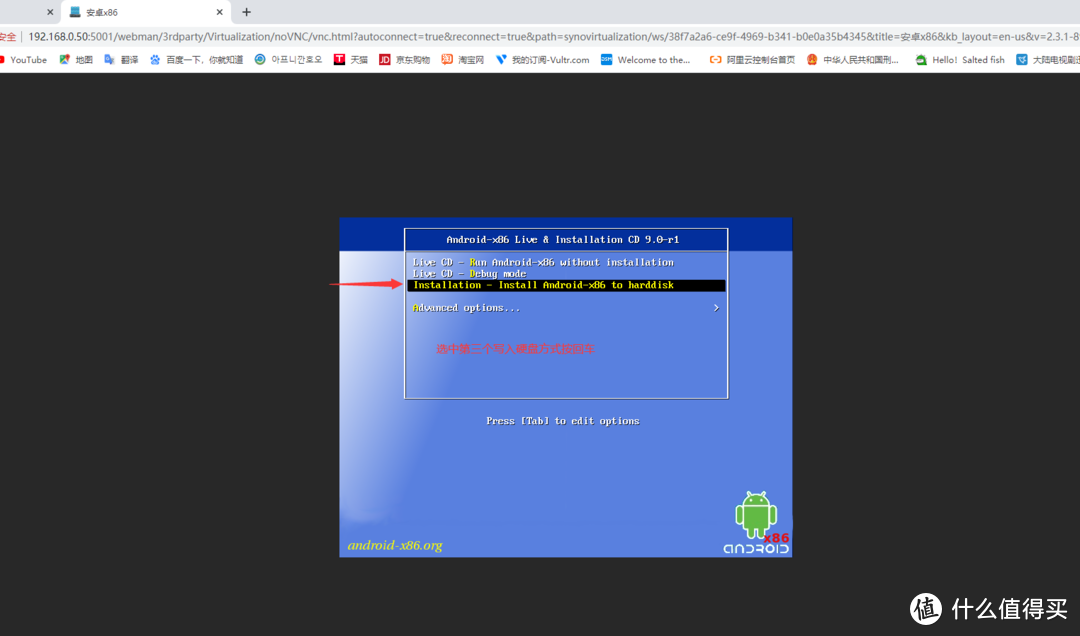Open the 中华人民共和国刑... bookmark
The width and height of the screenshot is (1080, 636).
pyautogui.click(x=853, y=60)
